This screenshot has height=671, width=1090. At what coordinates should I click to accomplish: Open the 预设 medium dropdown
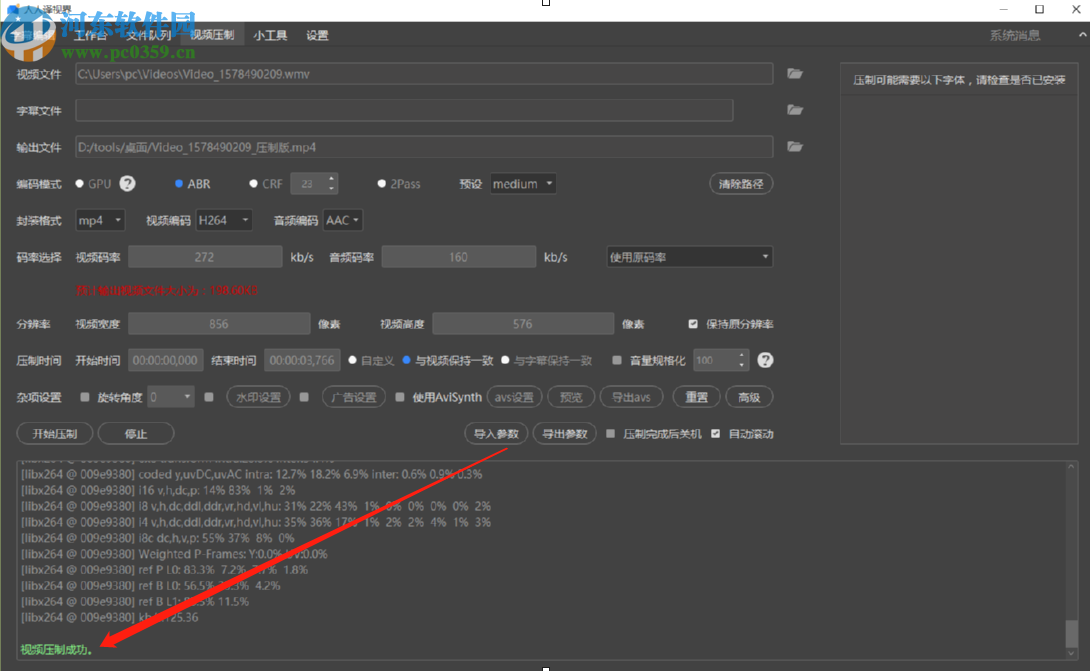tap(523, 184)
